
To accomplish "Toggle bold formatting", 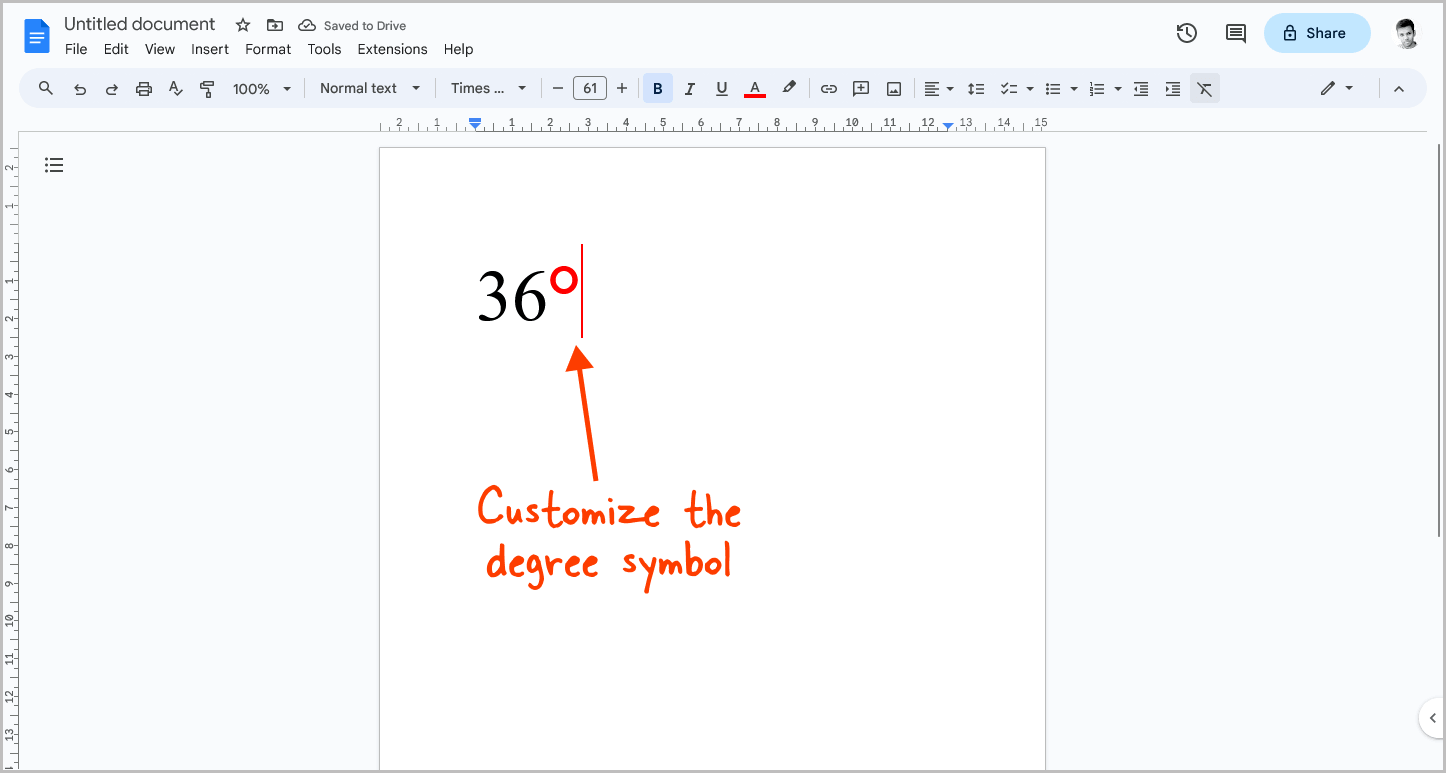I will coord(657,88).
